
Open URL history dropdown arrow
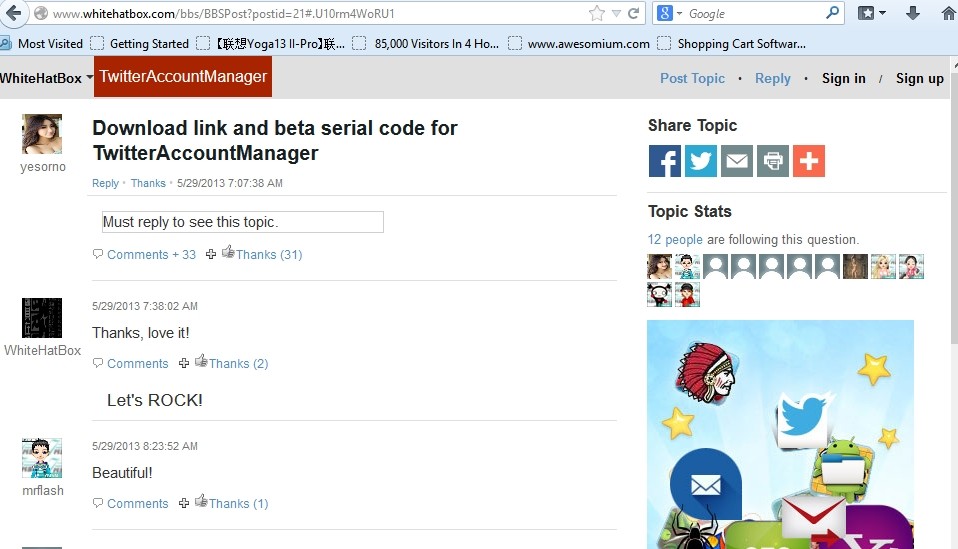tap(616, 14)
